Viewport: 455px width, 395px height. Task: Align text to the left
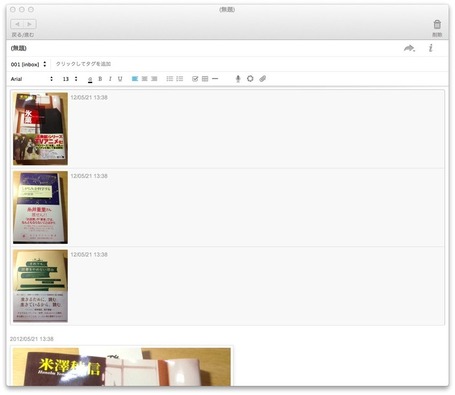click(x=135, y=79)
